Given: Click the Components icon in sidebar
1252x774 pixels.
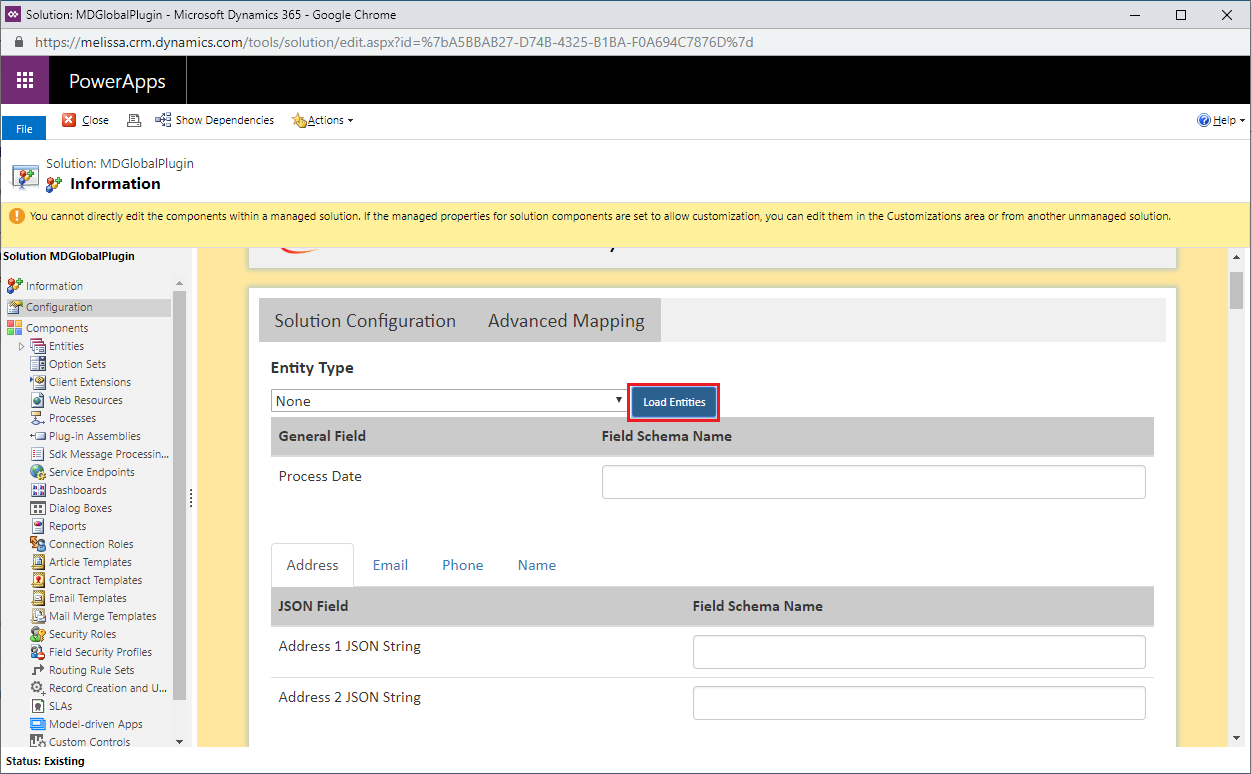Looking at the screenshot, I should [14, 328].
